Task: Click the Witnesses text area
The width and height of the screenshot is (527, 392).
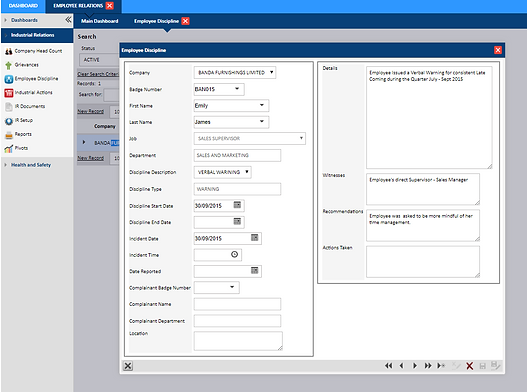Action: [423, 189]
